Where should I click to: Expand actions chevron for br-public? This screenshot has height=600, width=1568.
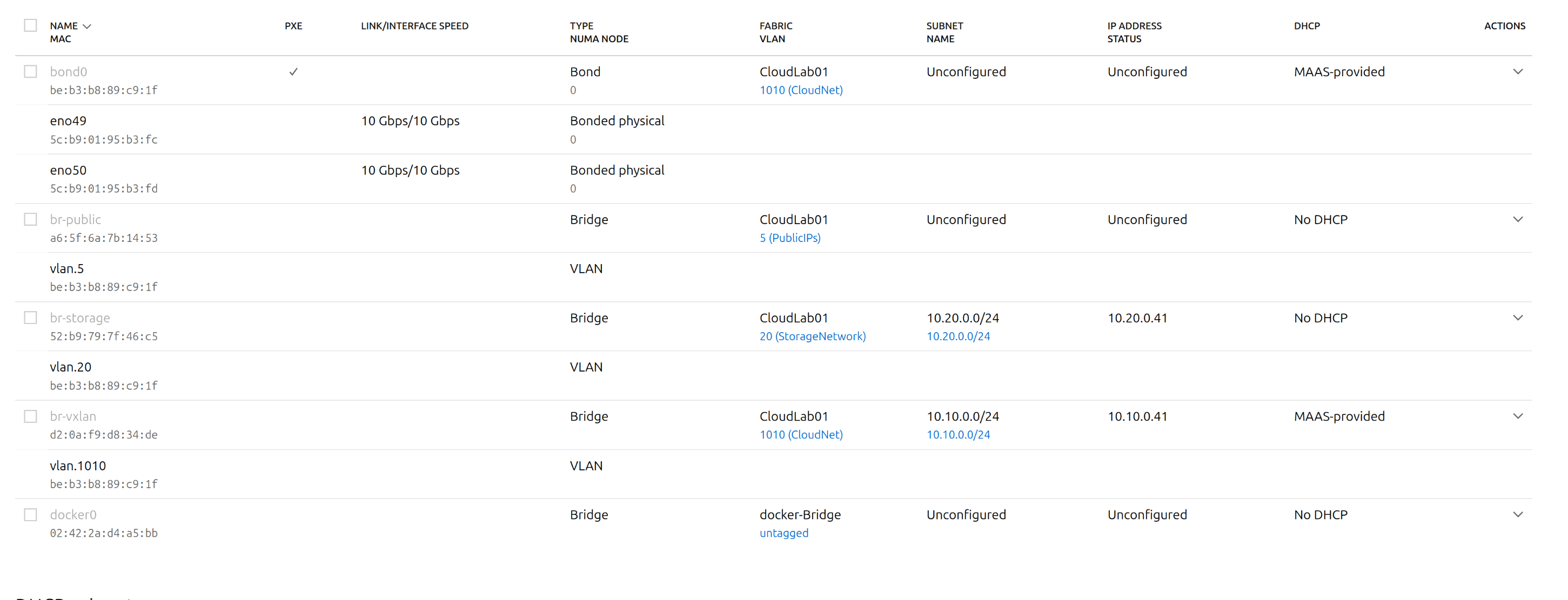1517,220
